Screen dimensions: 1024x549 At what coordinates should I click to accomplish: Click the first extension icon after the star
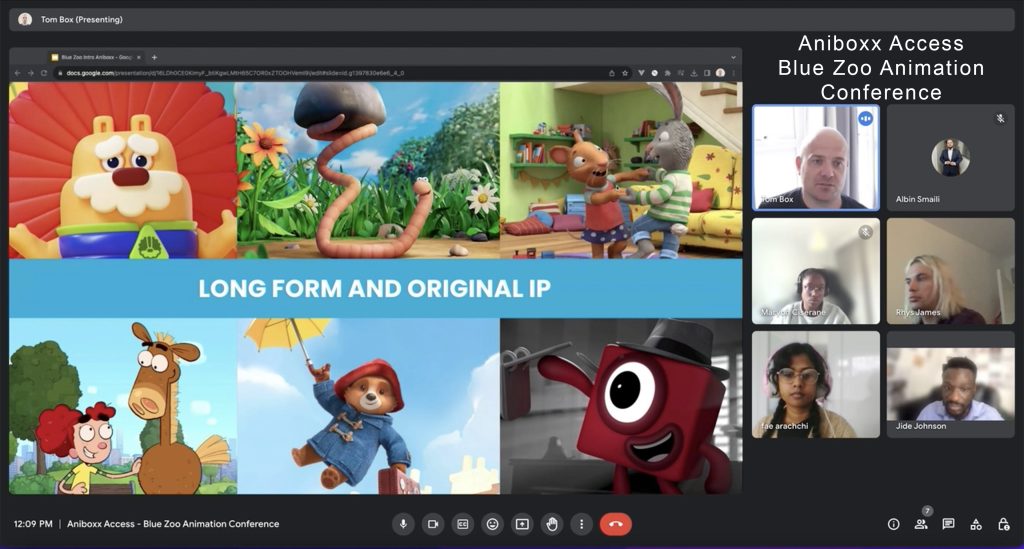[641, 73]
